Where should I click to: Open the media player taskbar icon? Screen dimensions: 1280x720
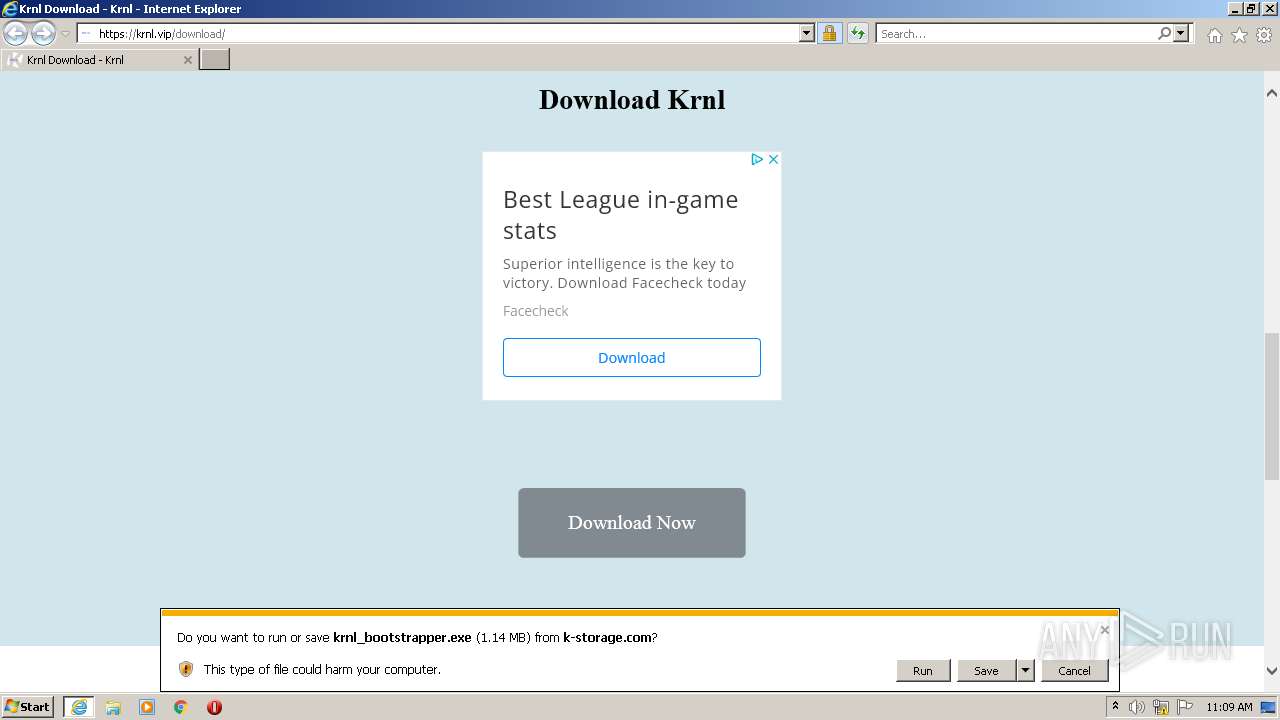[x=147, y=707]
